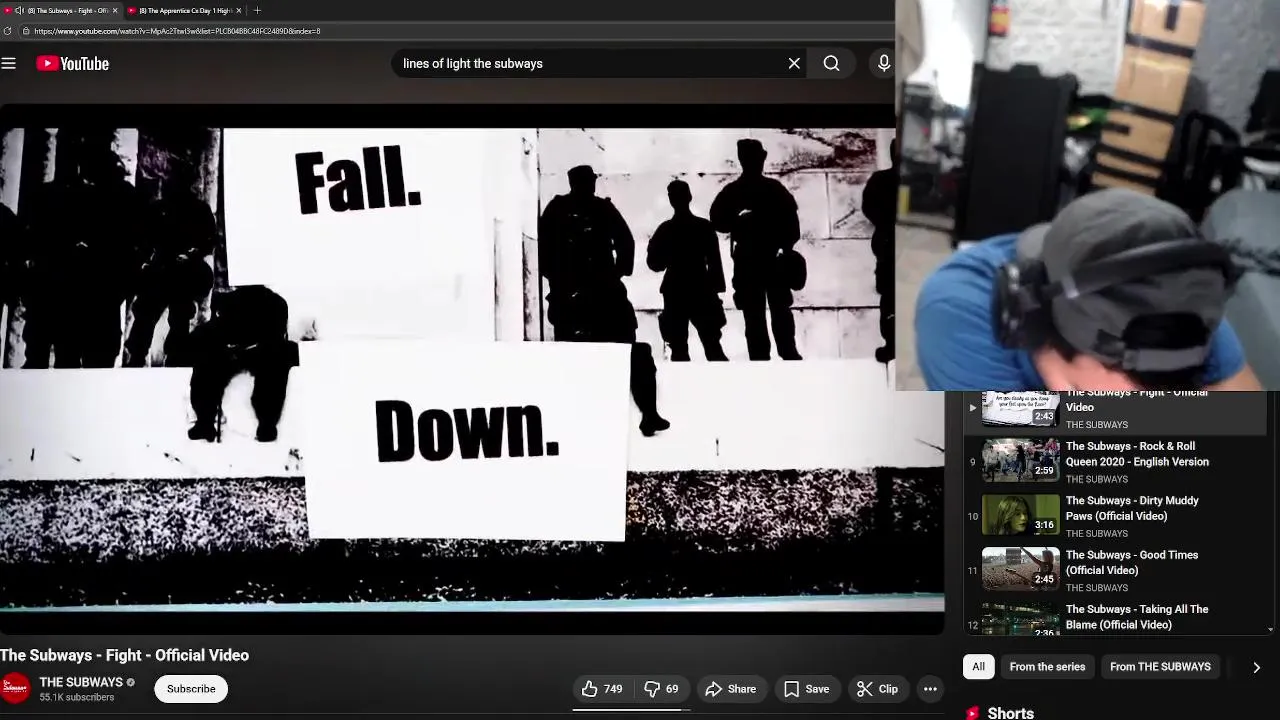
Task: Mute the tab via speaker icon on Fight tab
Action: [19, 10]
